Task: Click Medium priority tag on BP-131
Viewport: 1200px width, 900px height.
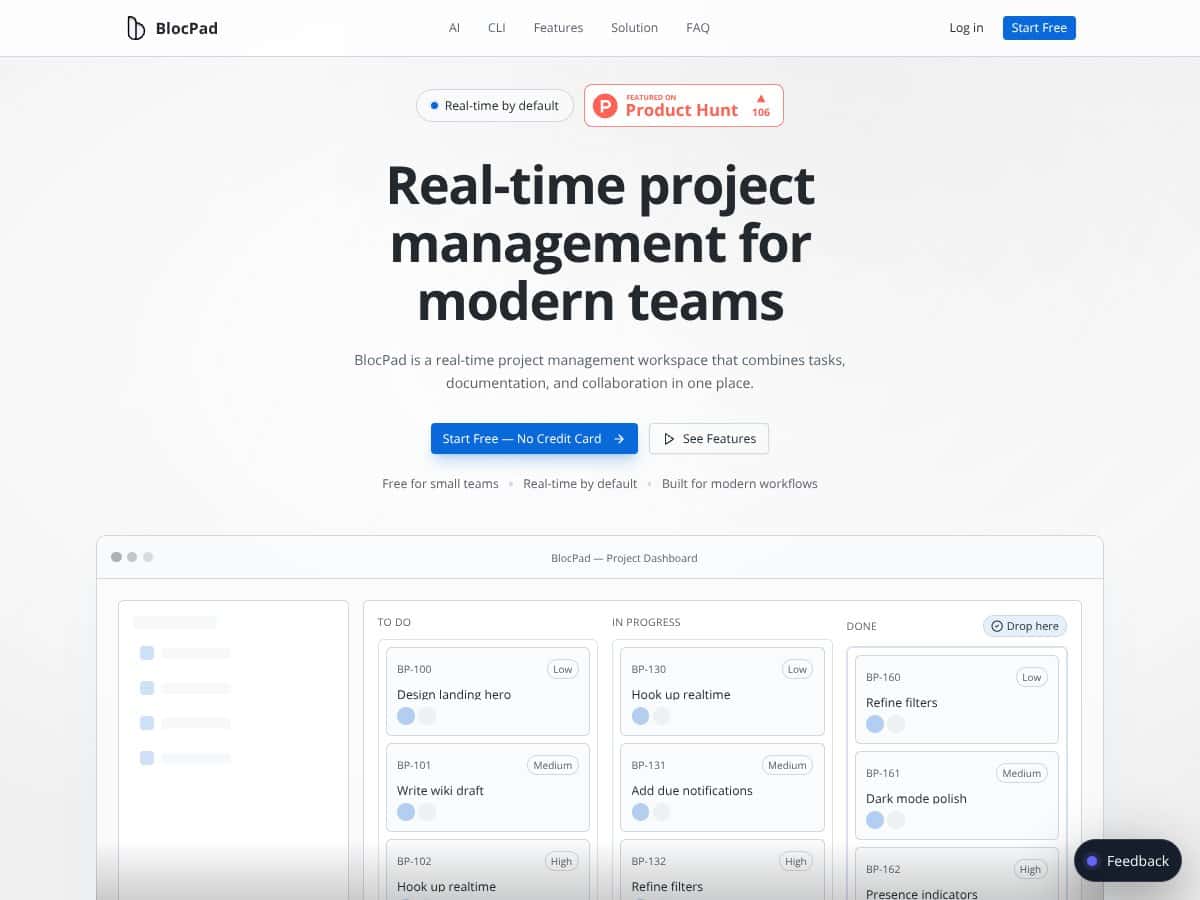Action: pos(787,765)
